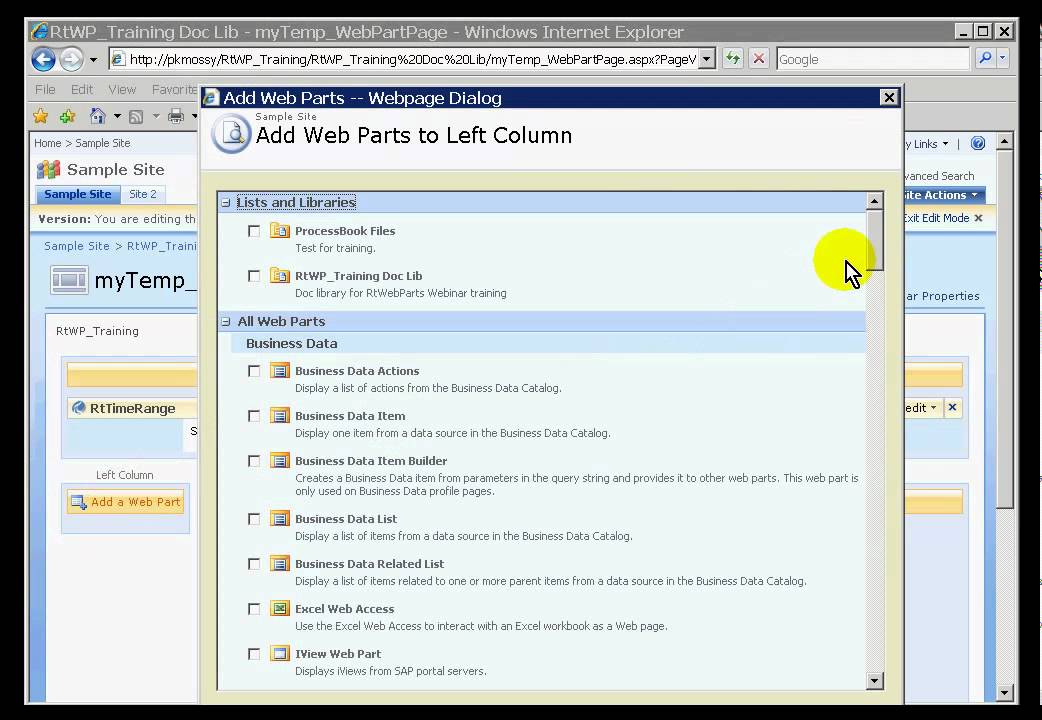Image resolution: width=1042 pixels, height=720 pixels.
Task: Click the Sample Site people logo icon
Action: click(x=48, y=170)
